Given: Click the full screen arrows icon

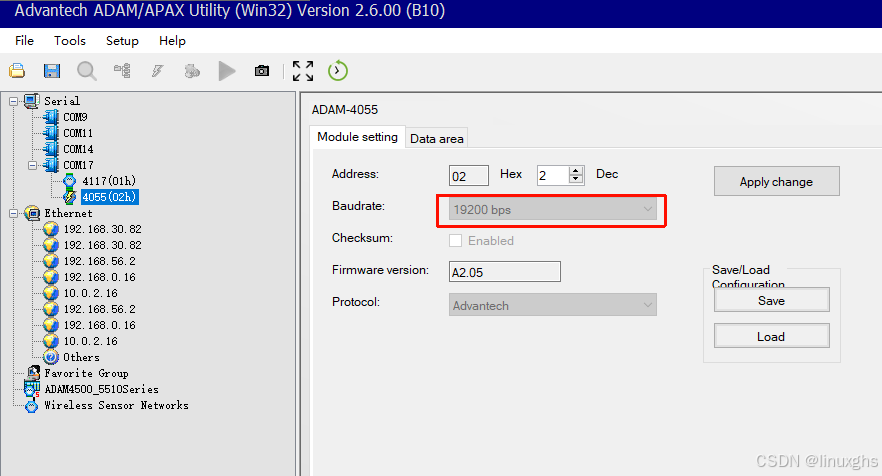Looking at the screenshot, I should click(303, 71).
